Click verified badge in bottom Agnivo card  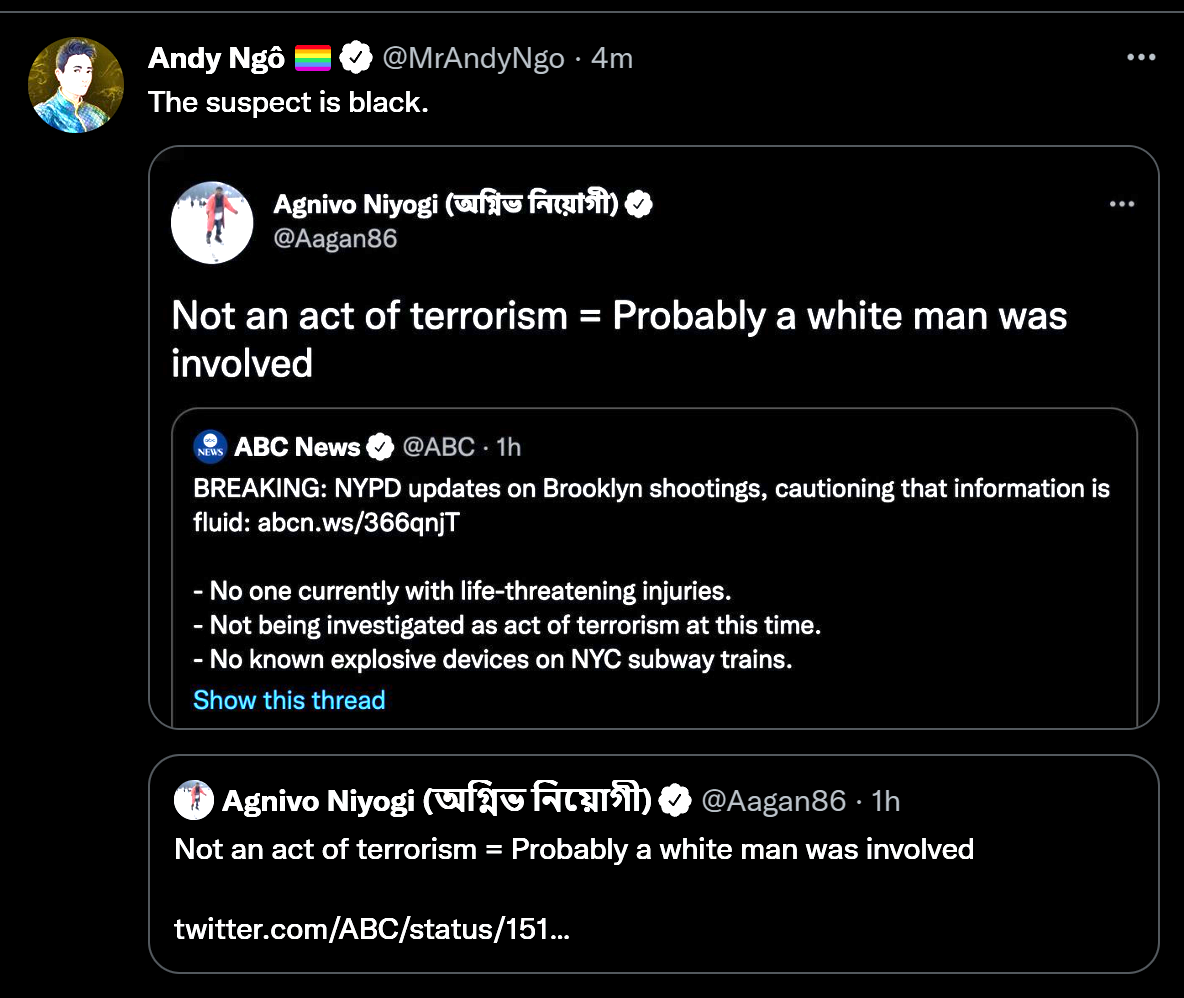pos(678,801)
